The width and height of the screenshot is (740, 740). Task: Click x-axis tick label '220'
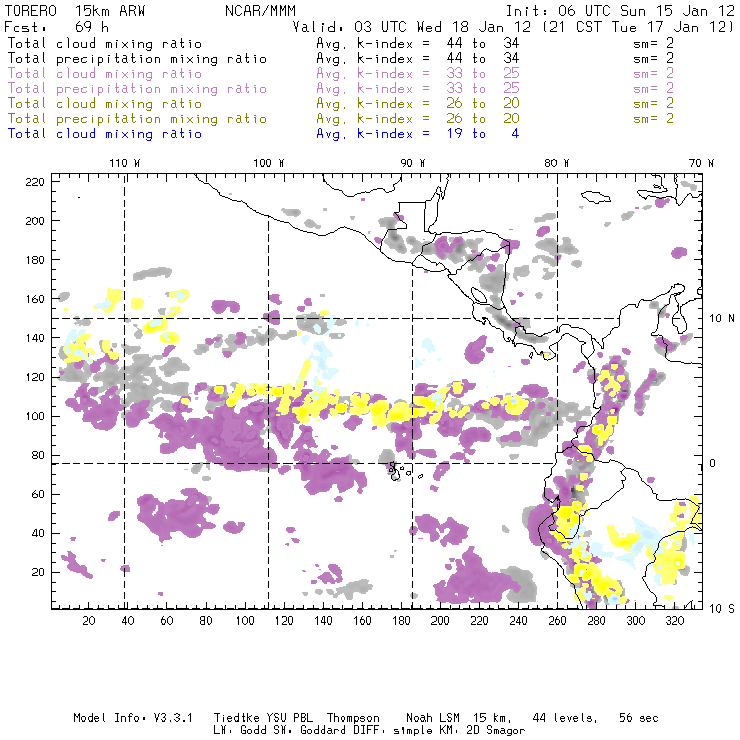pyautogui.click(x=479, y=621)
